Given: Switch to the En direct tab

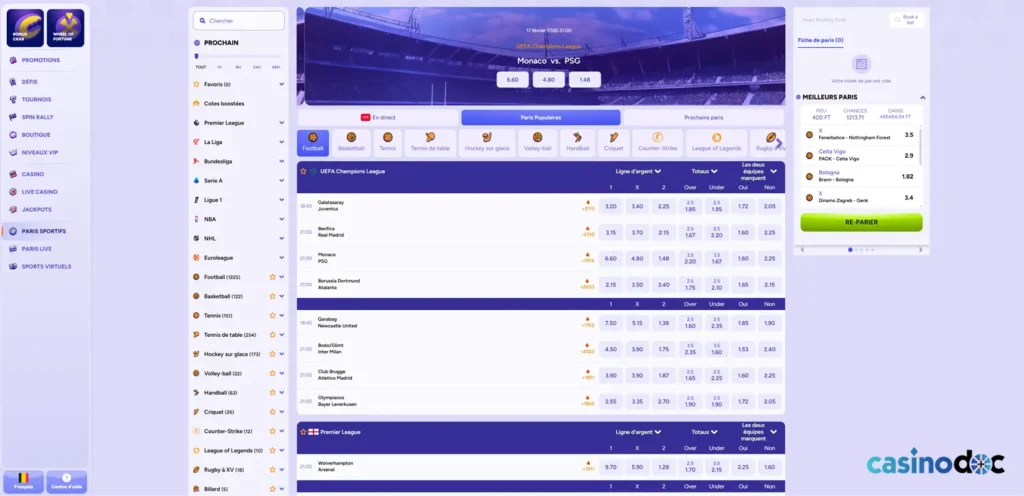Looking at the screenshot, I should (378, 117).
